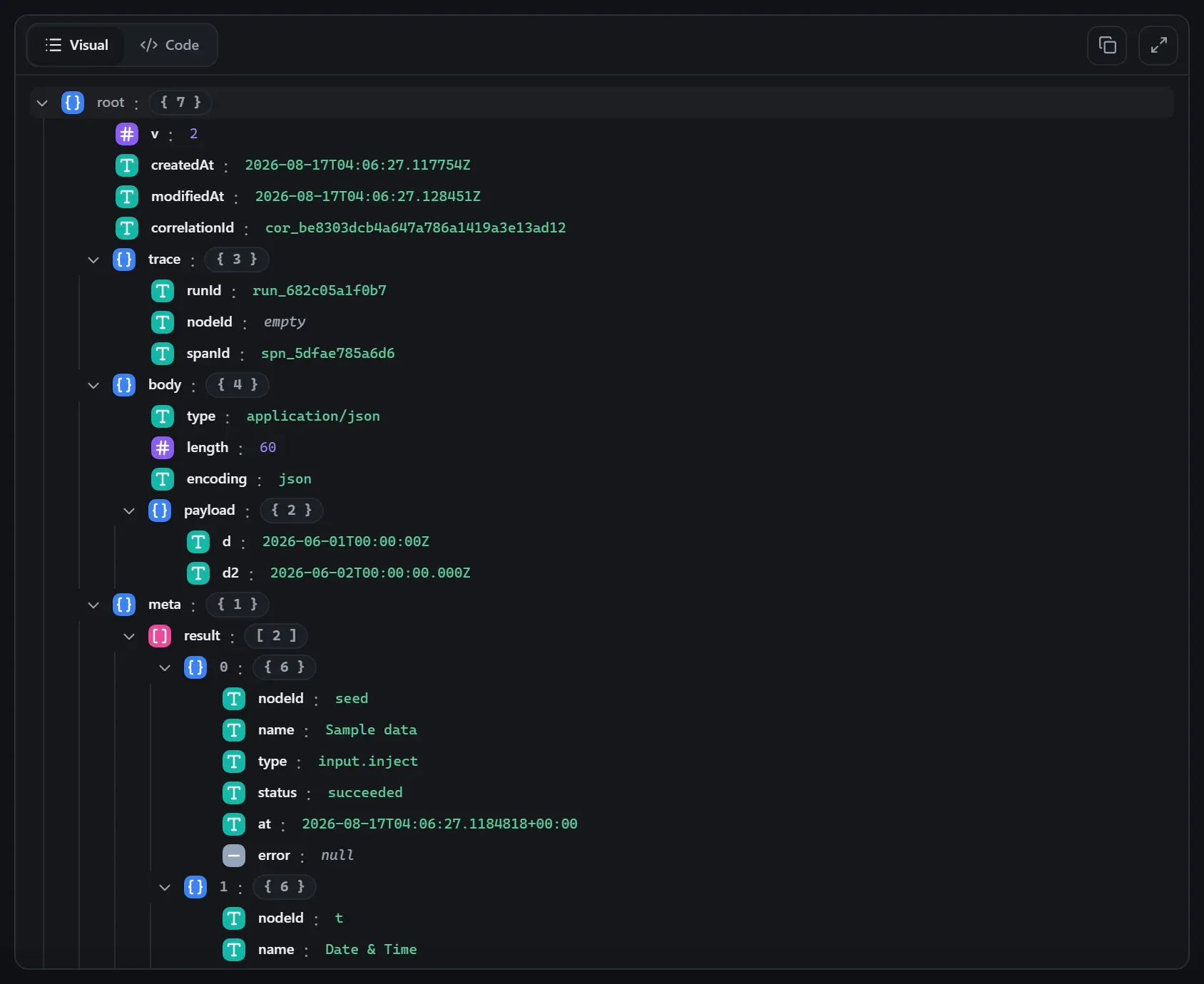The height and width of the screenshot is (984, 1204).
Task: Click the text icon beside encoding
Action: click(163, 479)
